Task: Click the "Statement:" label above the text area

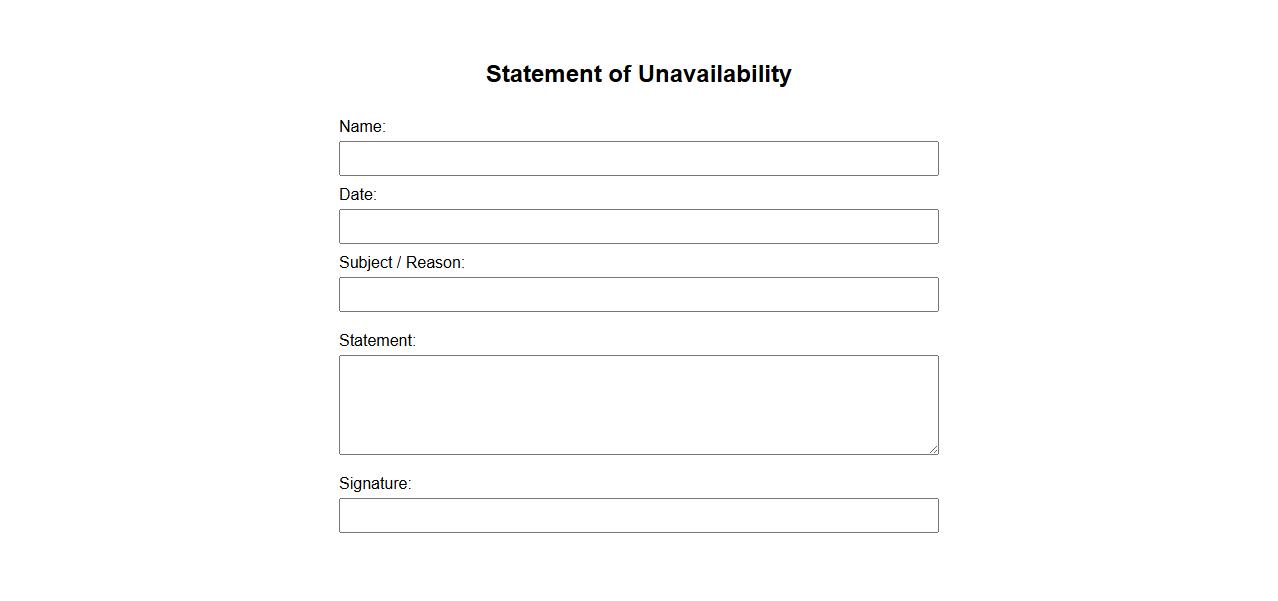Action: [377, 341]
